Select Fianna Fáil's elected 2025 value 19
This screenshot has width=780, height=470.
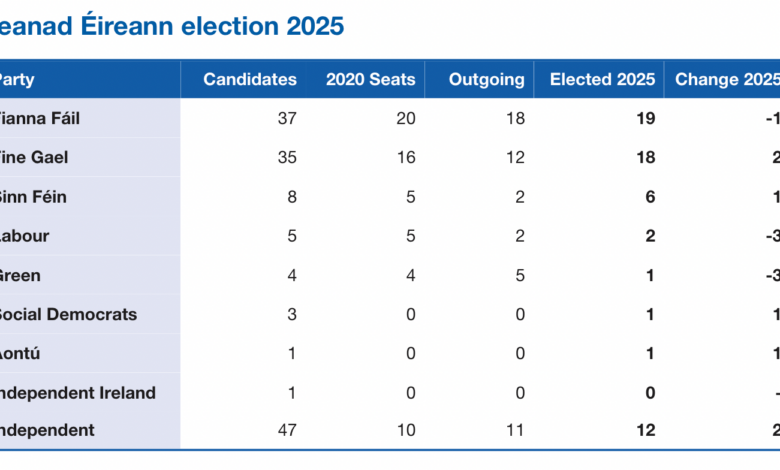tap(645, 119)
